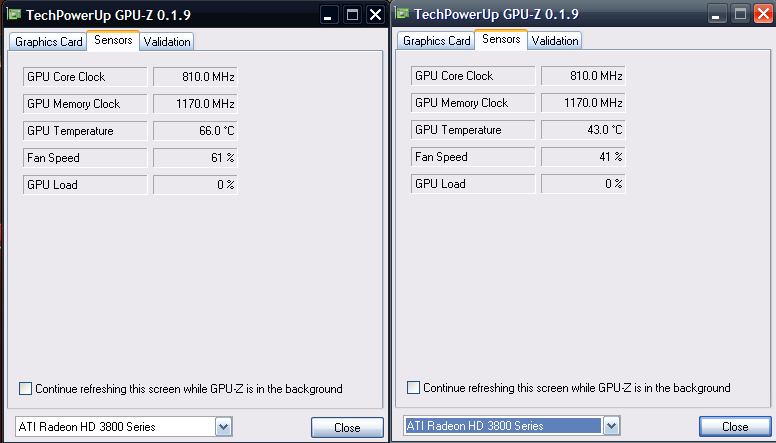This screenshot has width=776, height=443.
Task: Click GPU Load 0 % value, right window
Action: (x=583, y=184)
